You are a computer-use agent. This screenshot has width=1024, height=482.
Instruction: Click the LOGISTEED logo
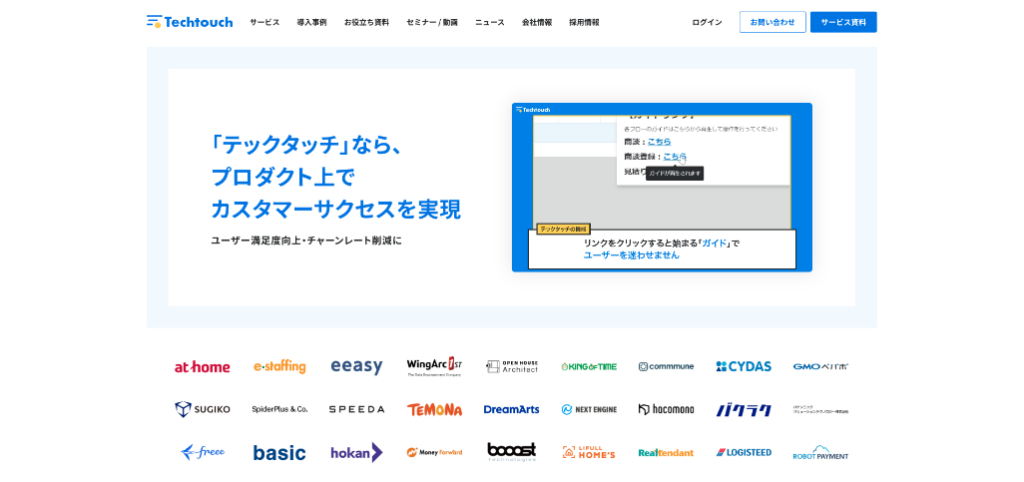[744, 453]
